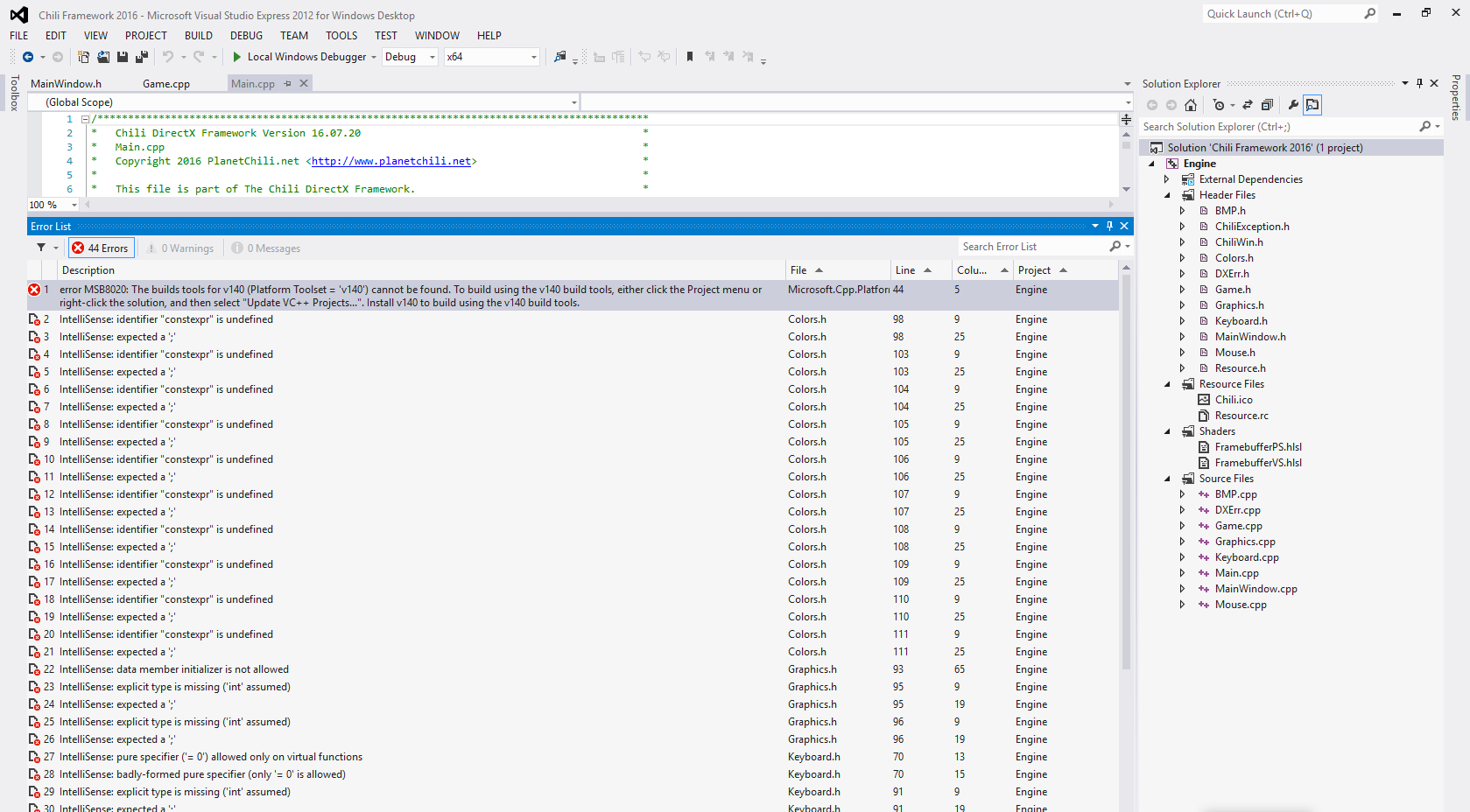This screenshot has width=1470, height=812.
Task: Click the Undo arrow icon
Action: pyautogui.click(x=167, y=57)
